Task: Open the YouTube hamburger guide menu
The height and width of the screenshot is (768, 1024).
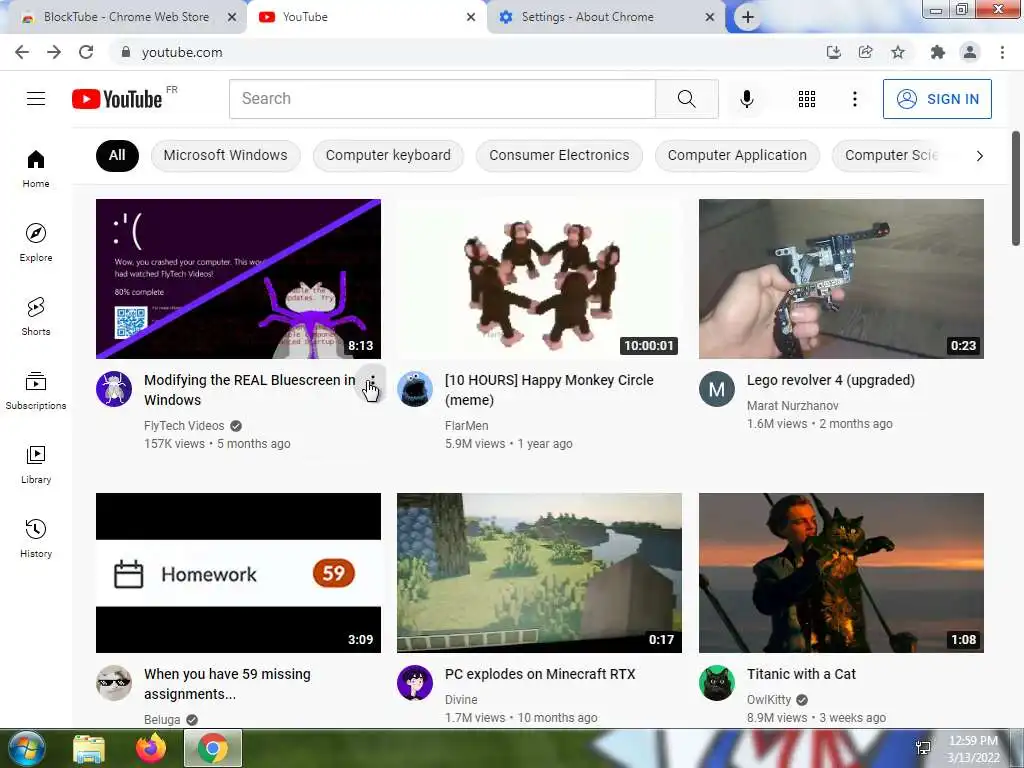Action: coord(36,99)
